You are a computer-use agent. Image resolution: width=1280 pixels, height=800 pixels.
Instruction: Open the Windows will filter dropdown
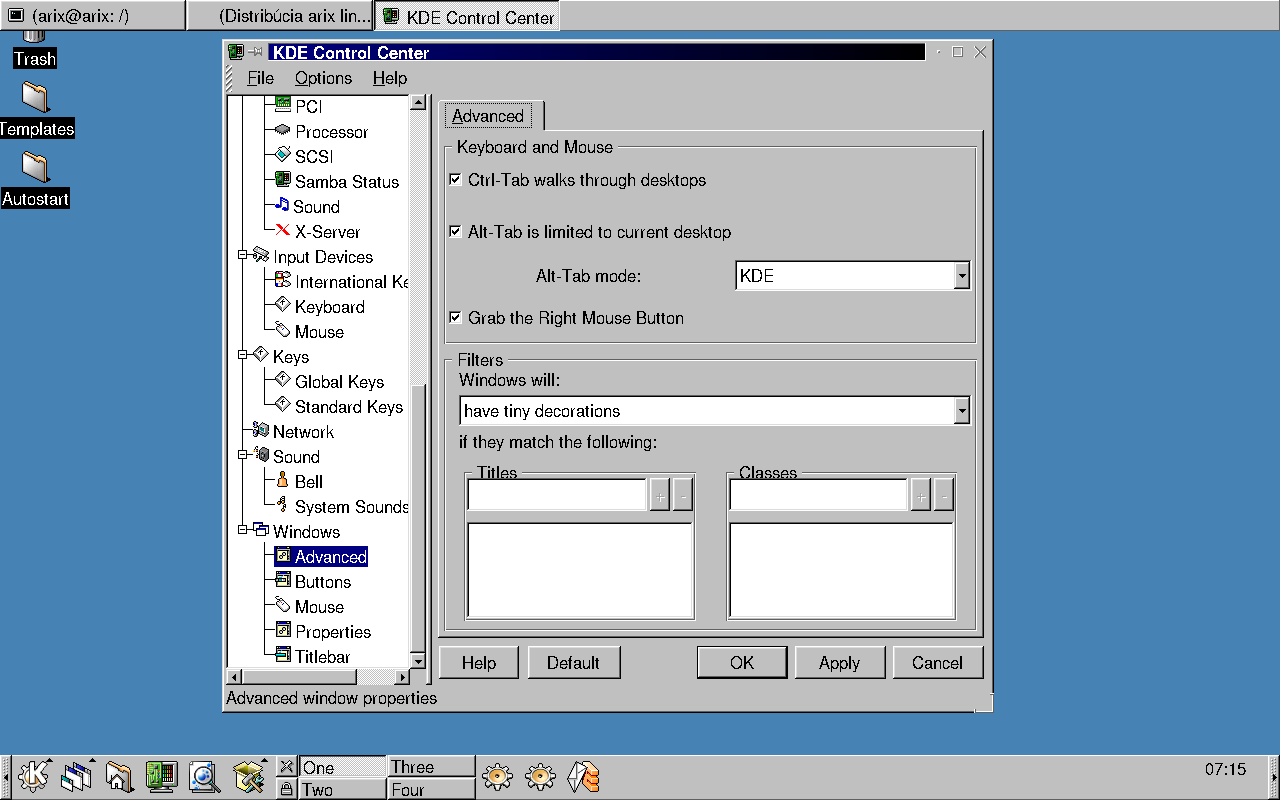tap(714, 411)
